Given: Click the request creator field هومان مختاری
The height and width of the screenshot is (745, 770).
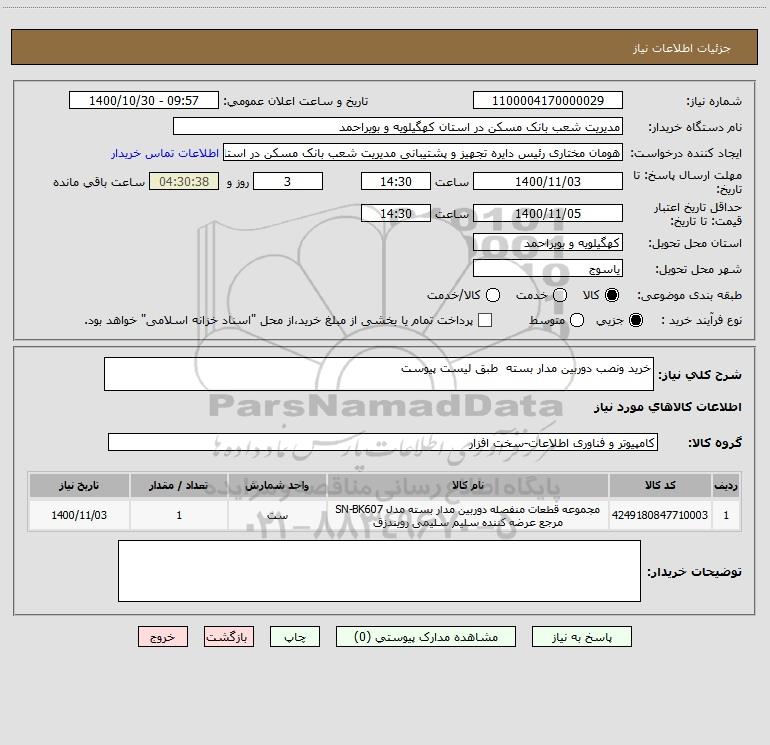Looking at the screenshot, I should (x=423, y=152).
